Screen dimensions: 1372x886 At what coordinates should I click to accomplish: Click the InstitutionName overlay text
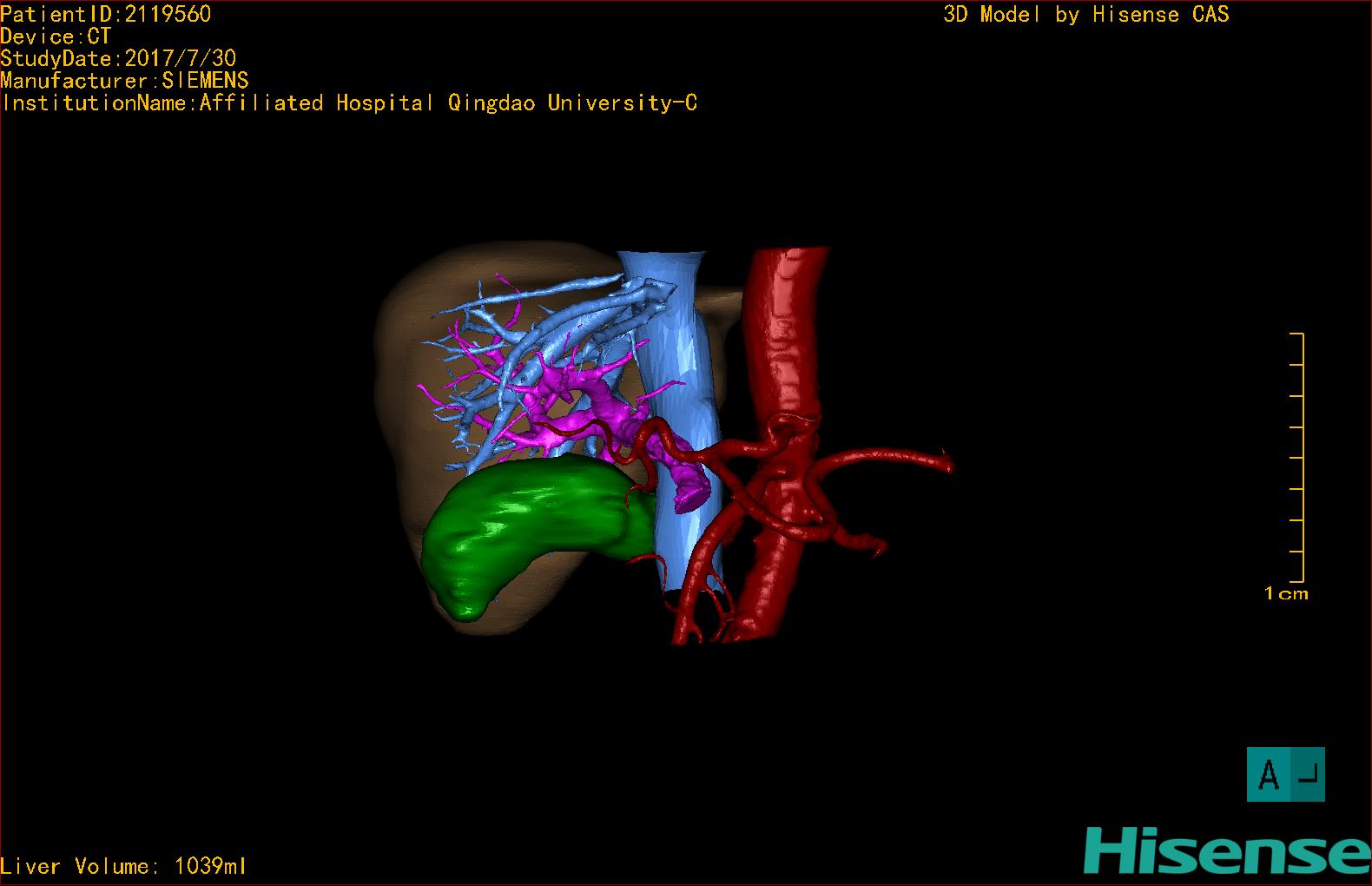(x=349, y=103)
